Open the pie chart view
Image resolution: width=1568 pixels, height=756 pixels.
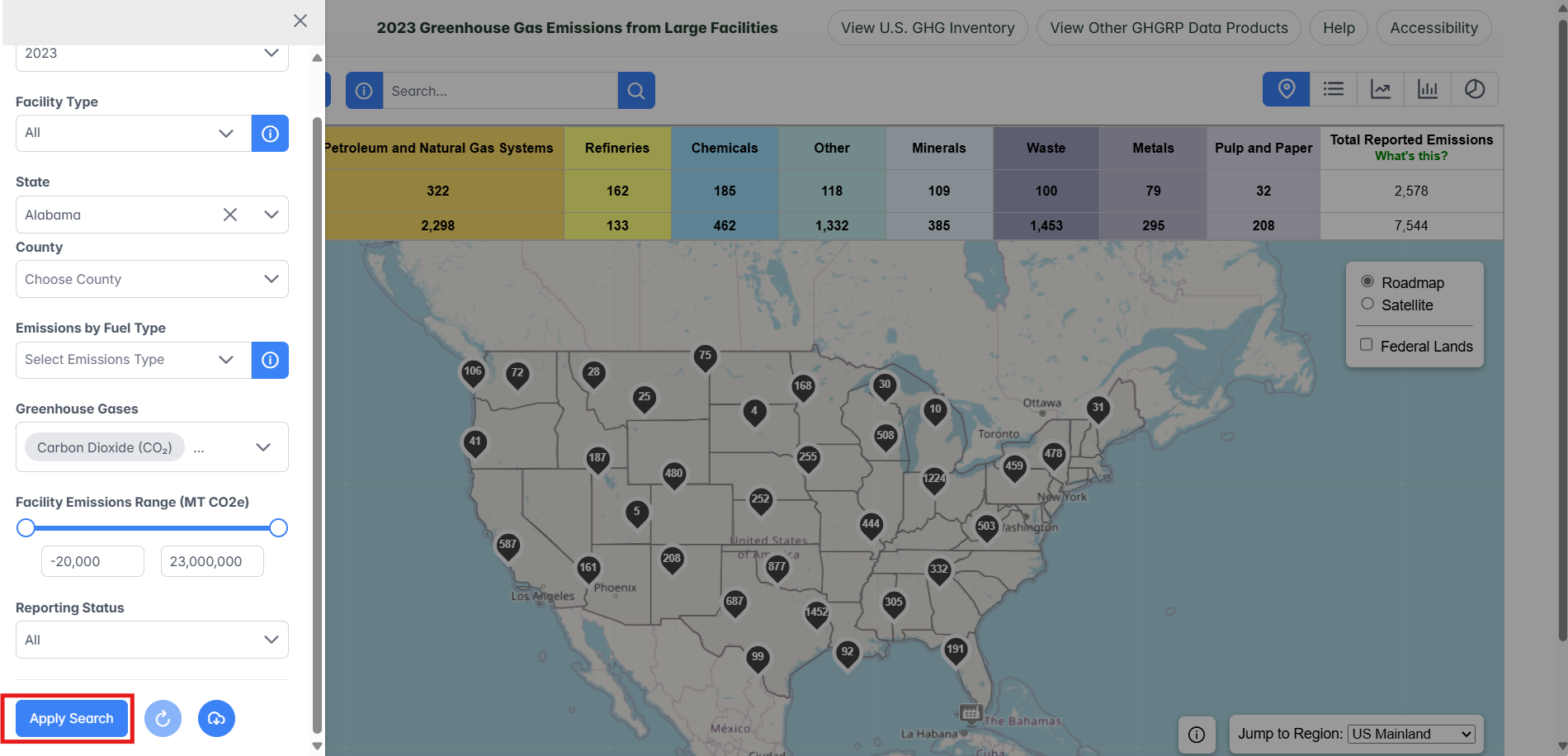point(1475,89)
